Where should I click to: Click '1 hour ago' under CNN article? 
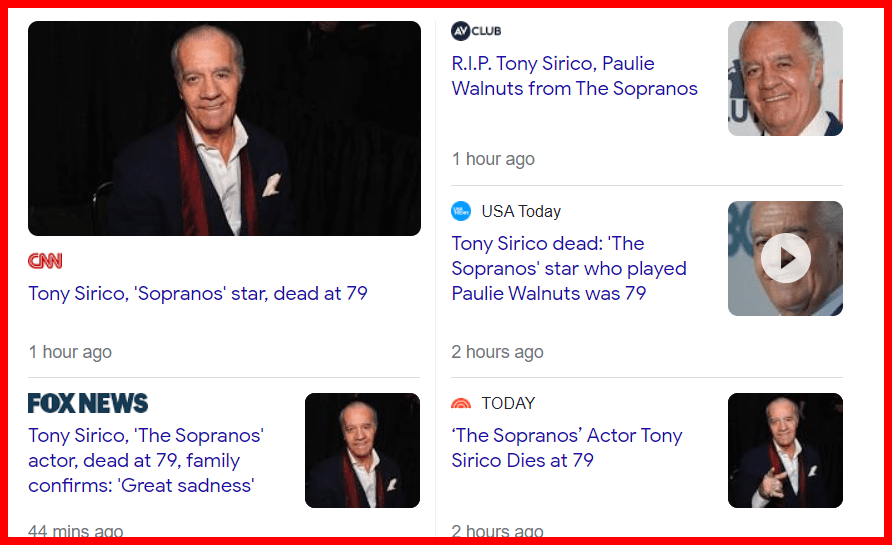tap(70, 352)
